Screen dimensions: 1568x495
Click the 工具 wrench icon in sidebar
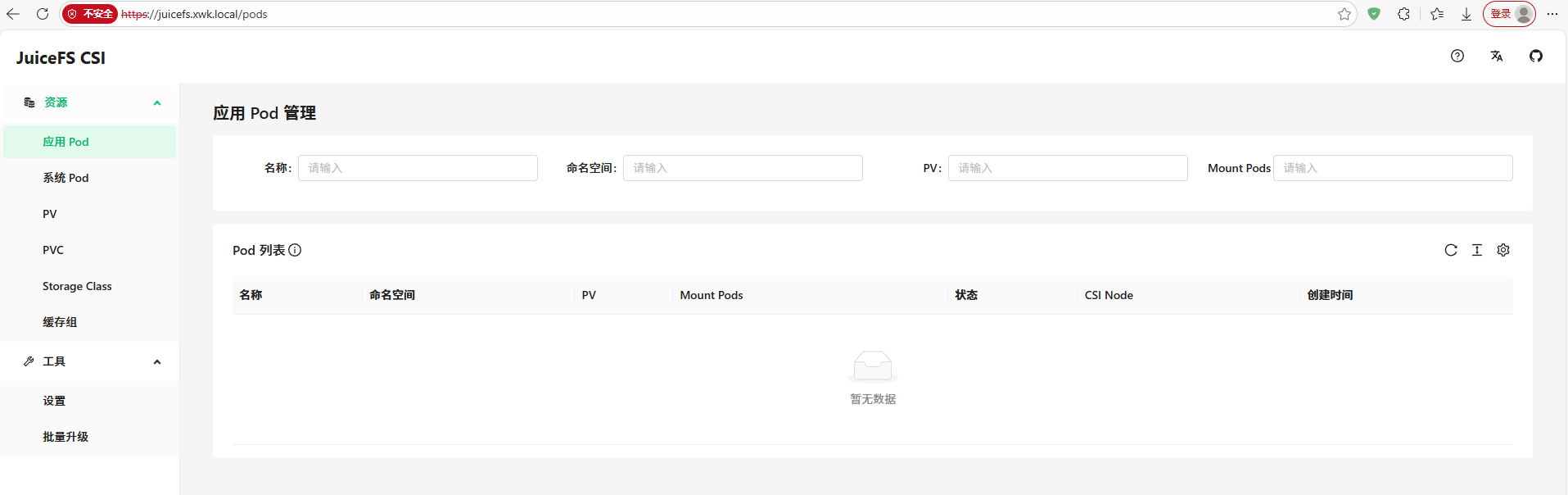tap(29, 361)
